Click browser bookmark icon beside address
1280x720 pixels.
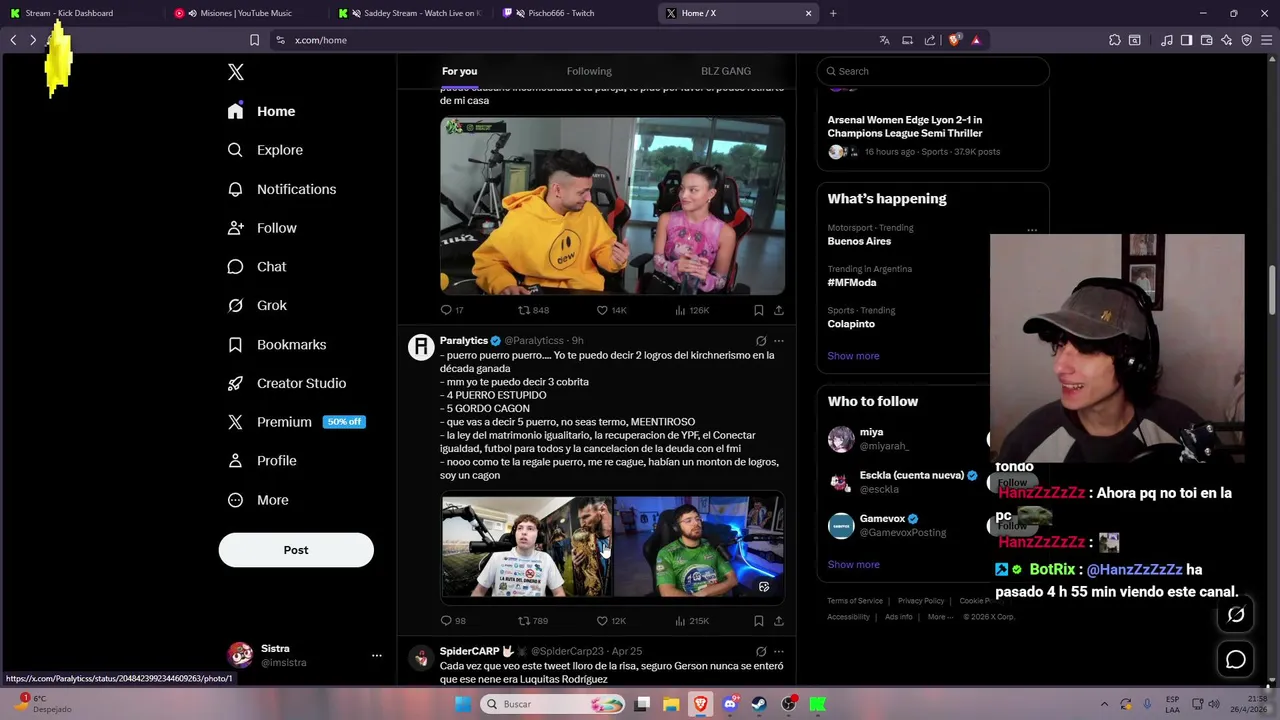coord(254,40)
